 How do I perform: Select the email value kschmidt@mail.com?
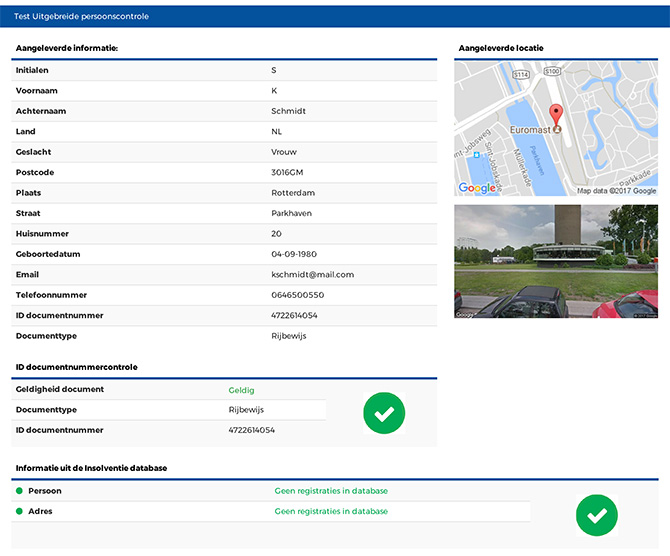(312, 274)
